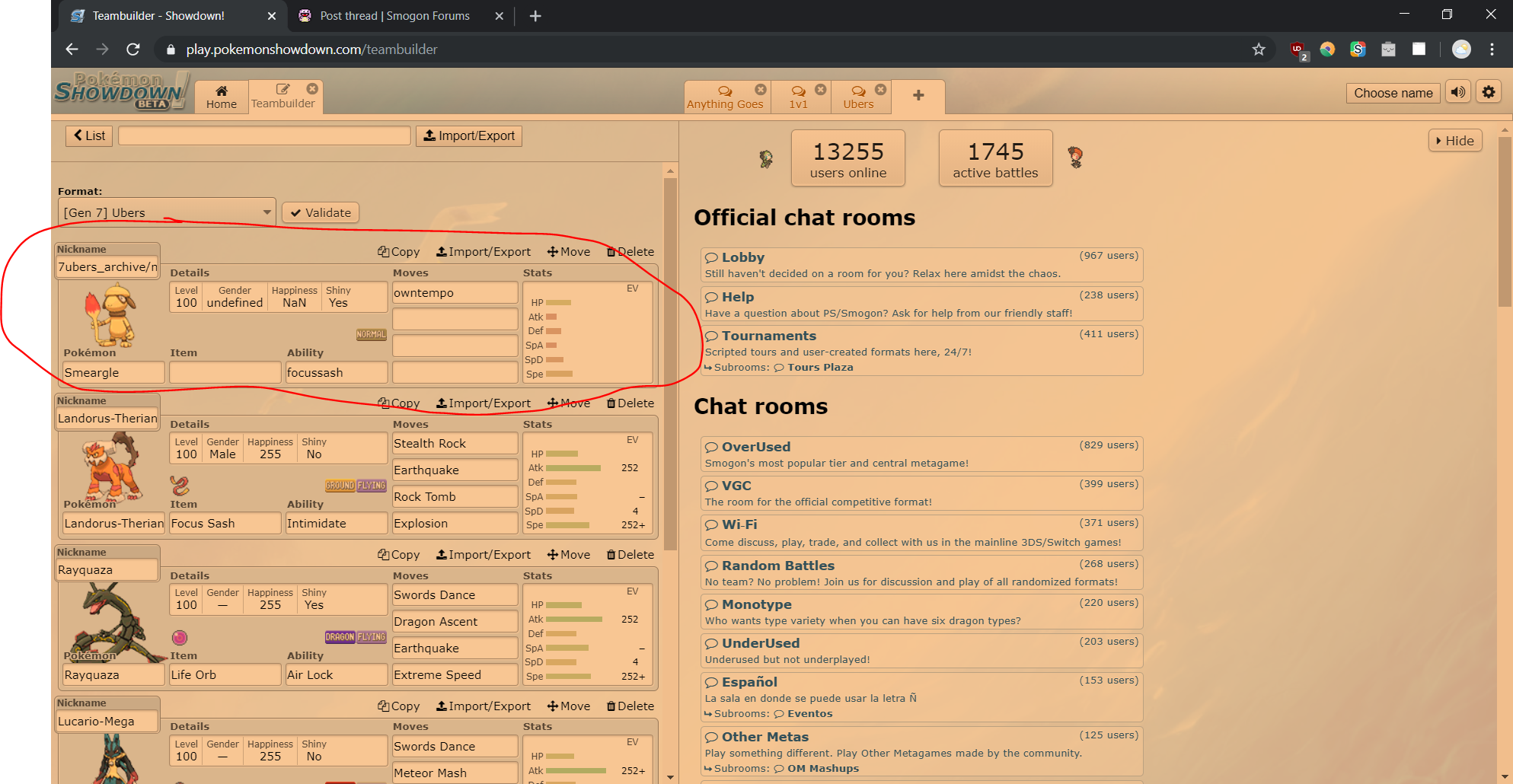Close the Ubers chat tab

pyautogui.click(x=881, y=89)
